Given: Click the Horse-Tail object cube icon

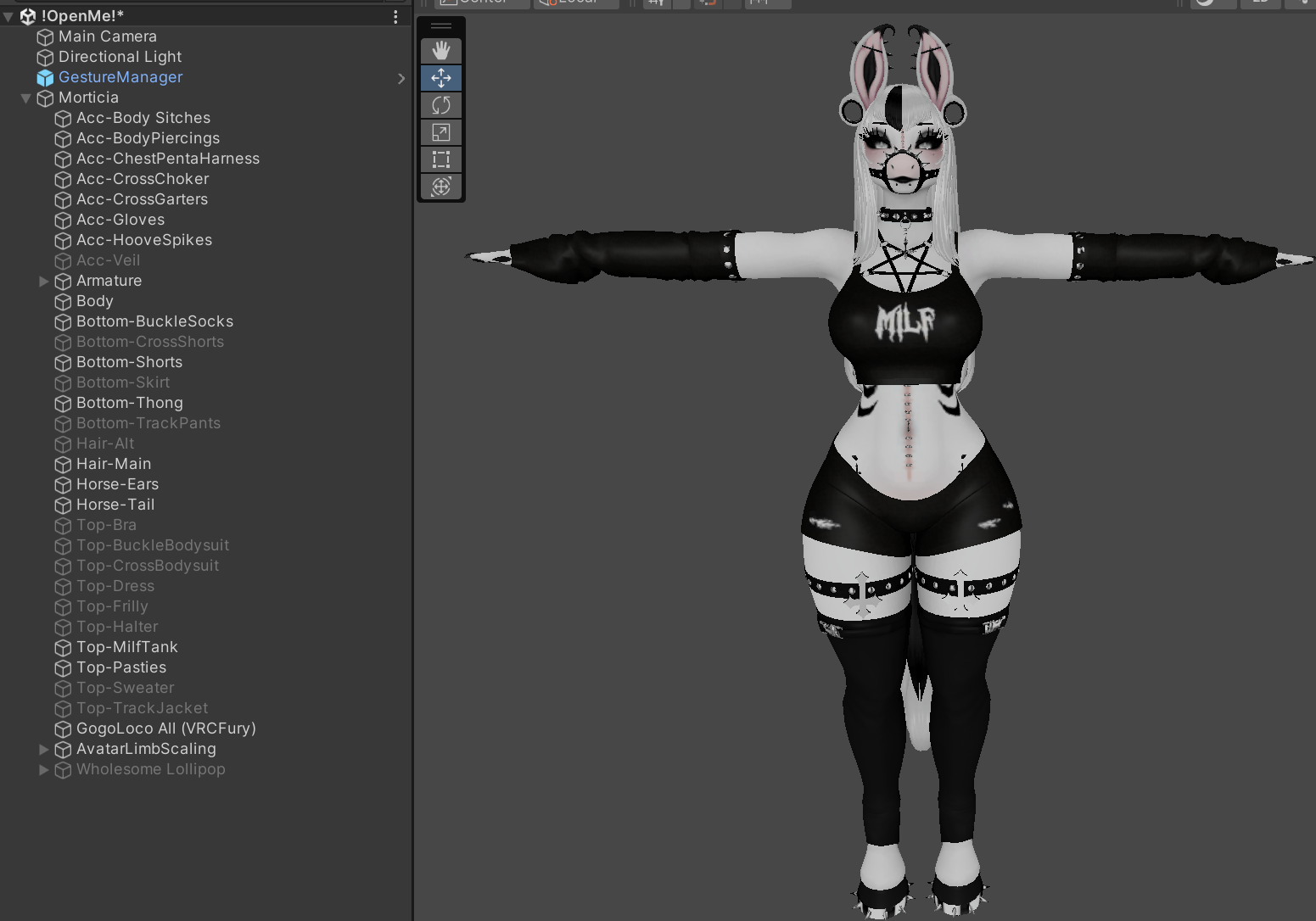Looking at the screenshot, I should [63, 505].
